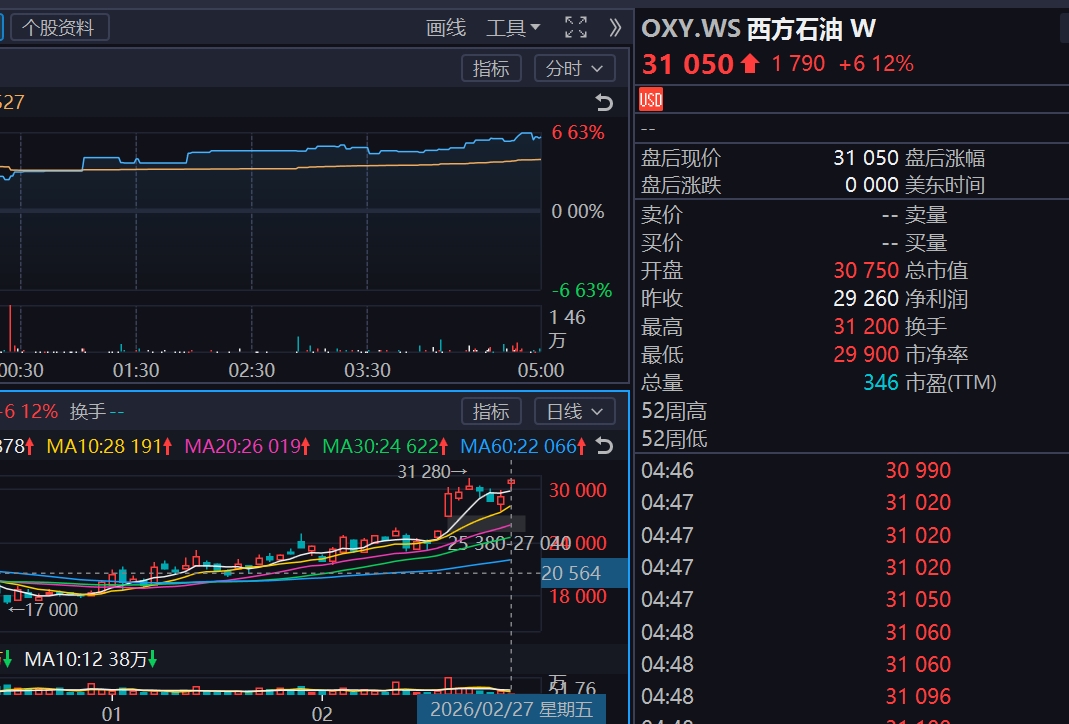
Task: Click 画线 draw line tool
Action: coord(446,28)
